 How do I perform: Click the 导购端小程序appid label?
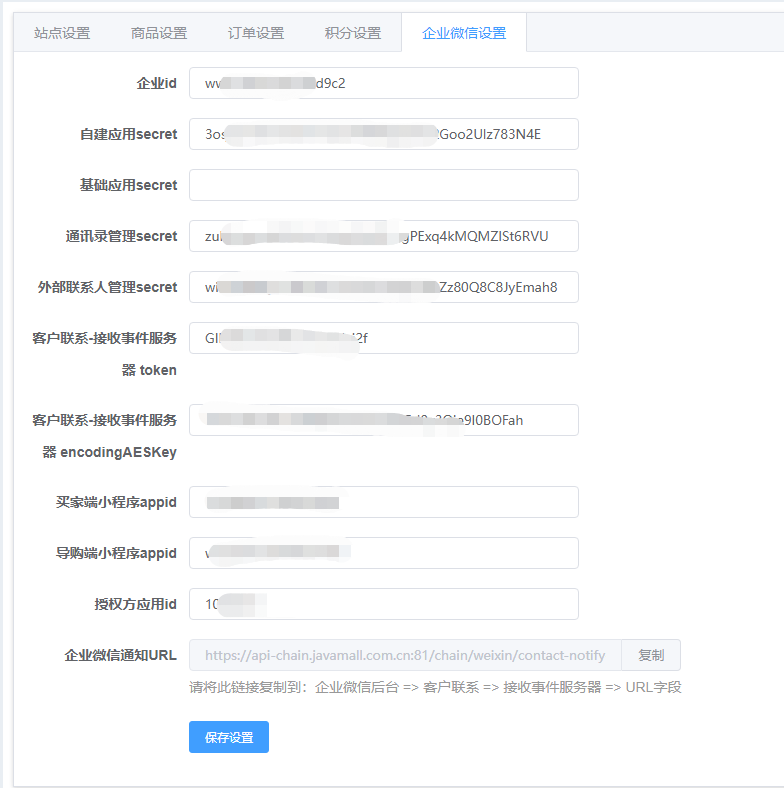coord(116,553)
